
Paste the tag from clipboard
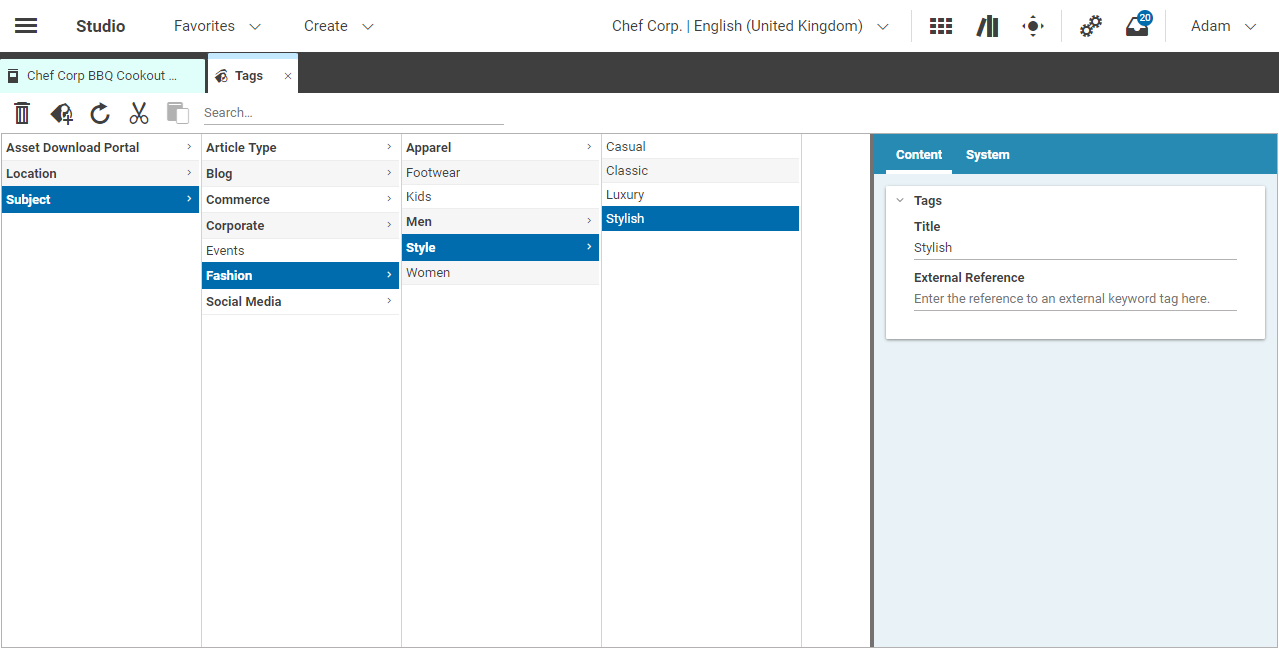coord(177,113)
